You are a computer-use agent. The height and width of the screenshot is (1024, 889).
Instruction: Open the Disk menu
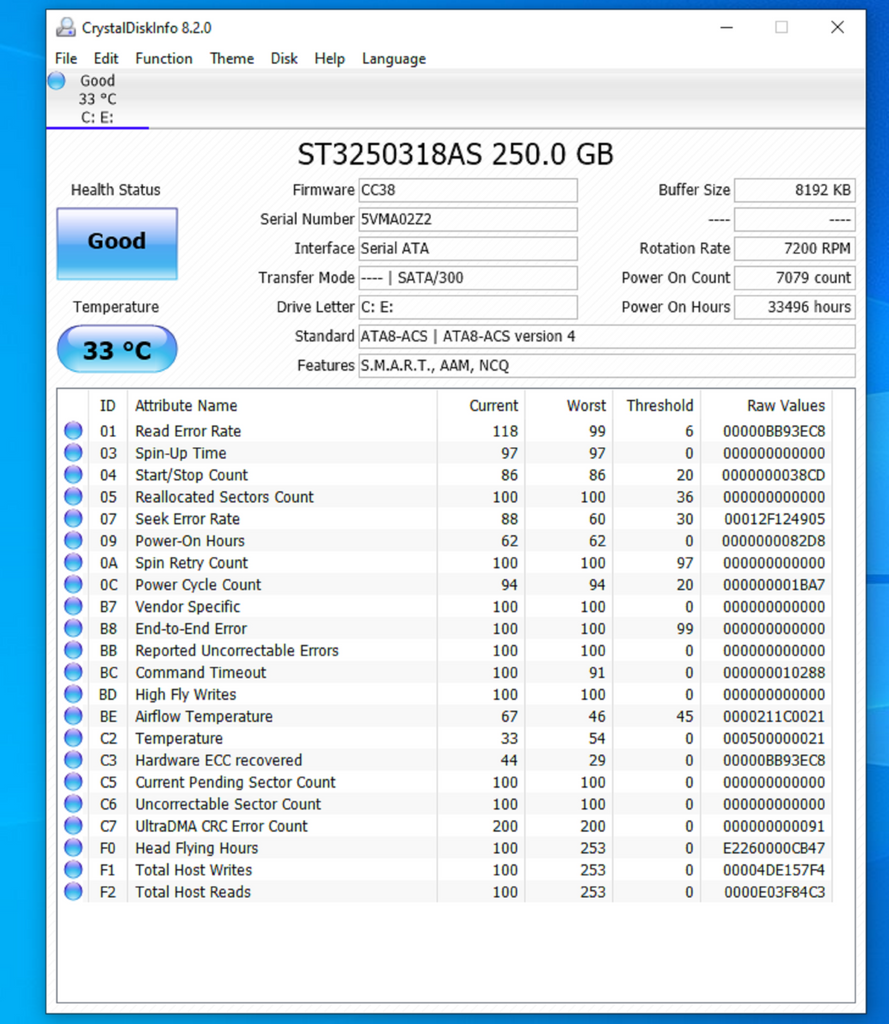coord(284,58)
